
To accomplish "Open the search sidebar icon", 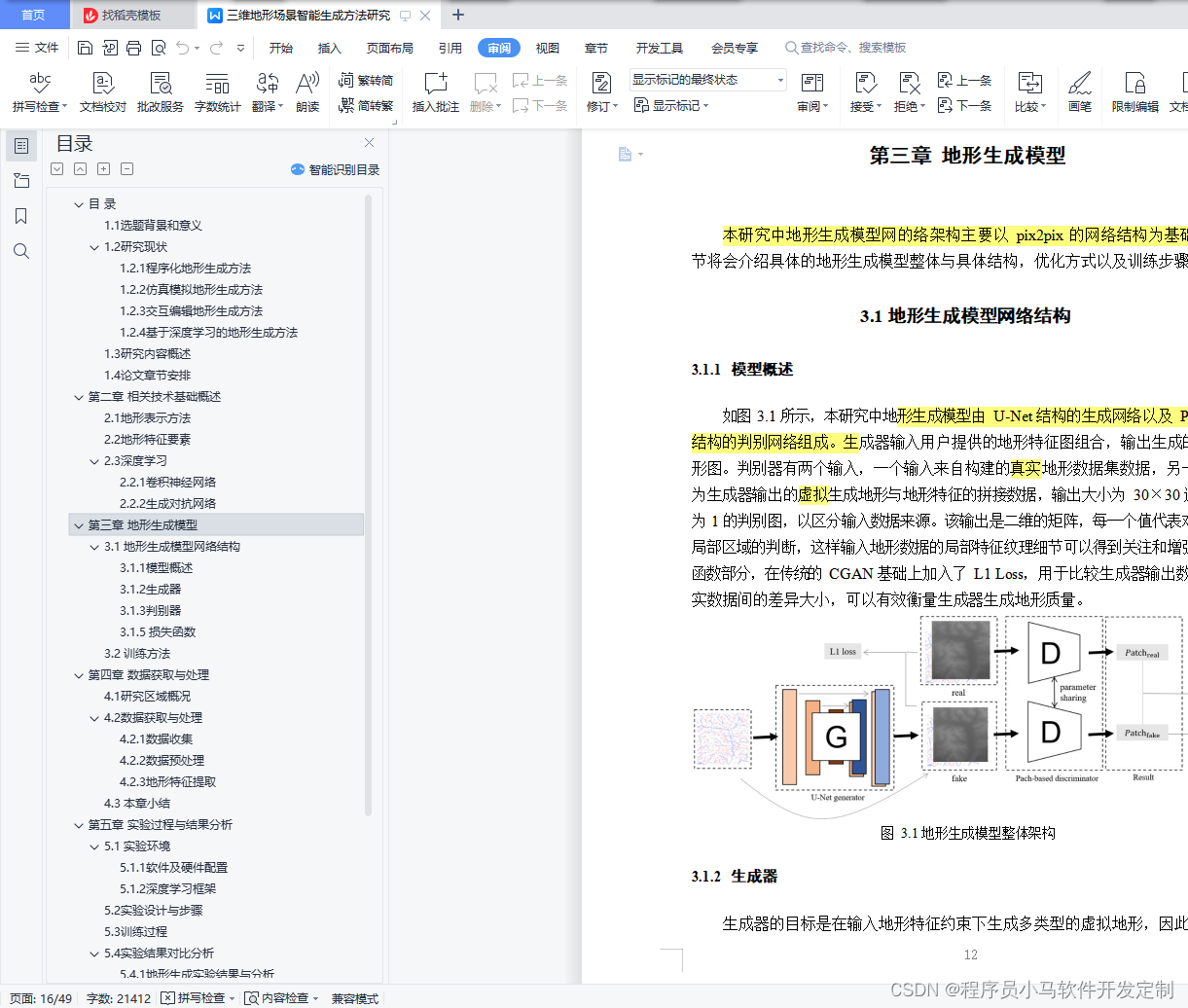I will click(x=20, y=251).
